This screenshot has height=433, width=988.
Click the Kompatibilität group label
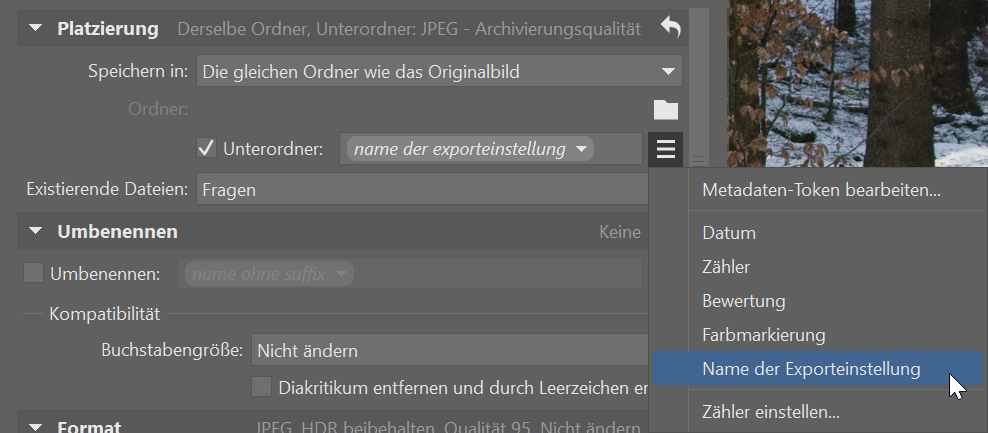pyautogui.click(x=105, y=314)
